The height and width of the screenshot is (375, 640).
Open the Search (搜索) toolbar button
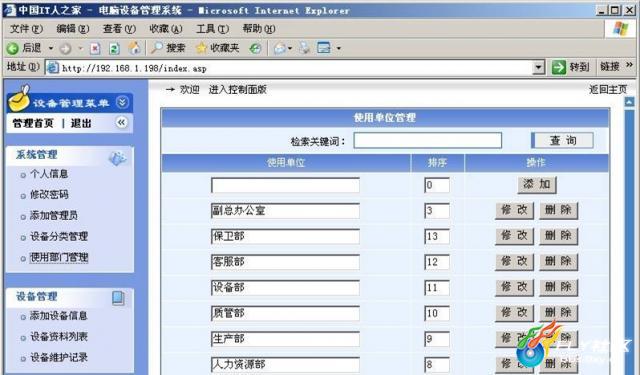pos(168,48)
